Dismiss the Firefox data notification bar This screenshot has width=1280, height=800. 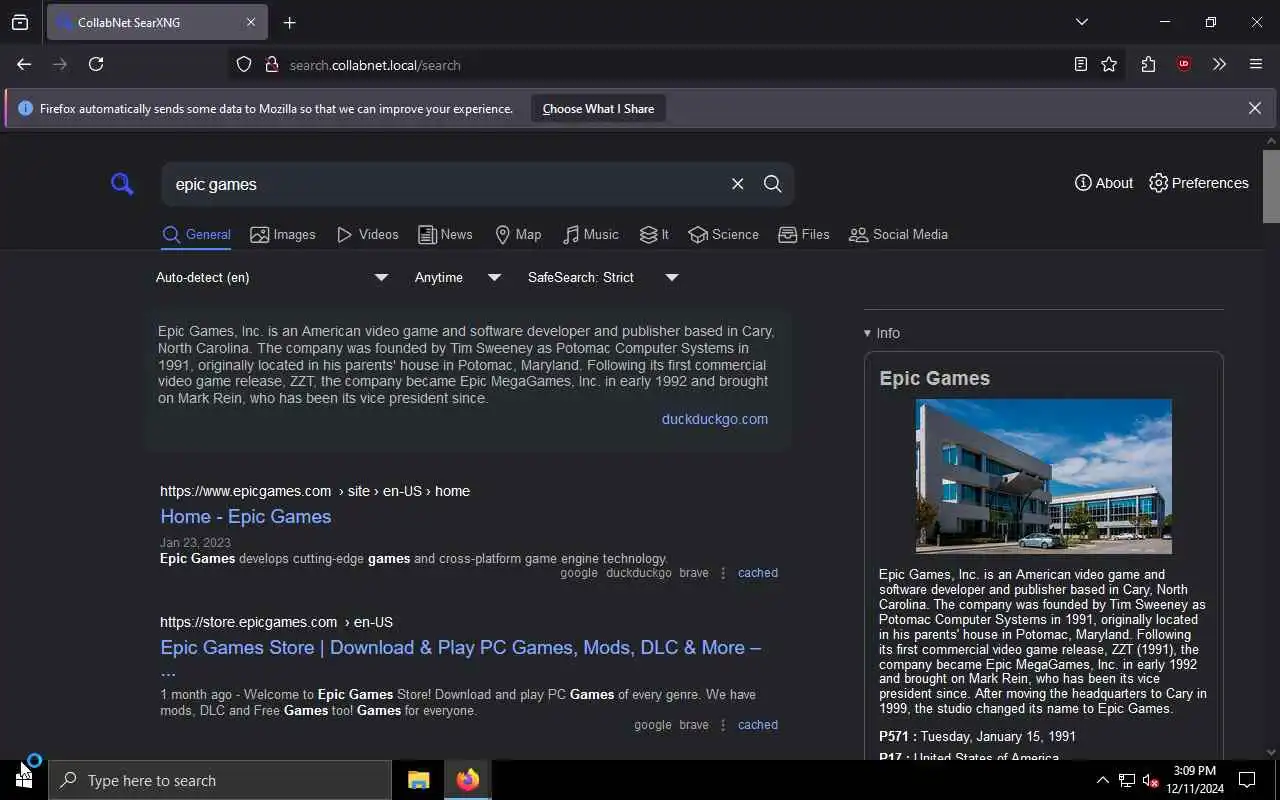coord(1254,108)
